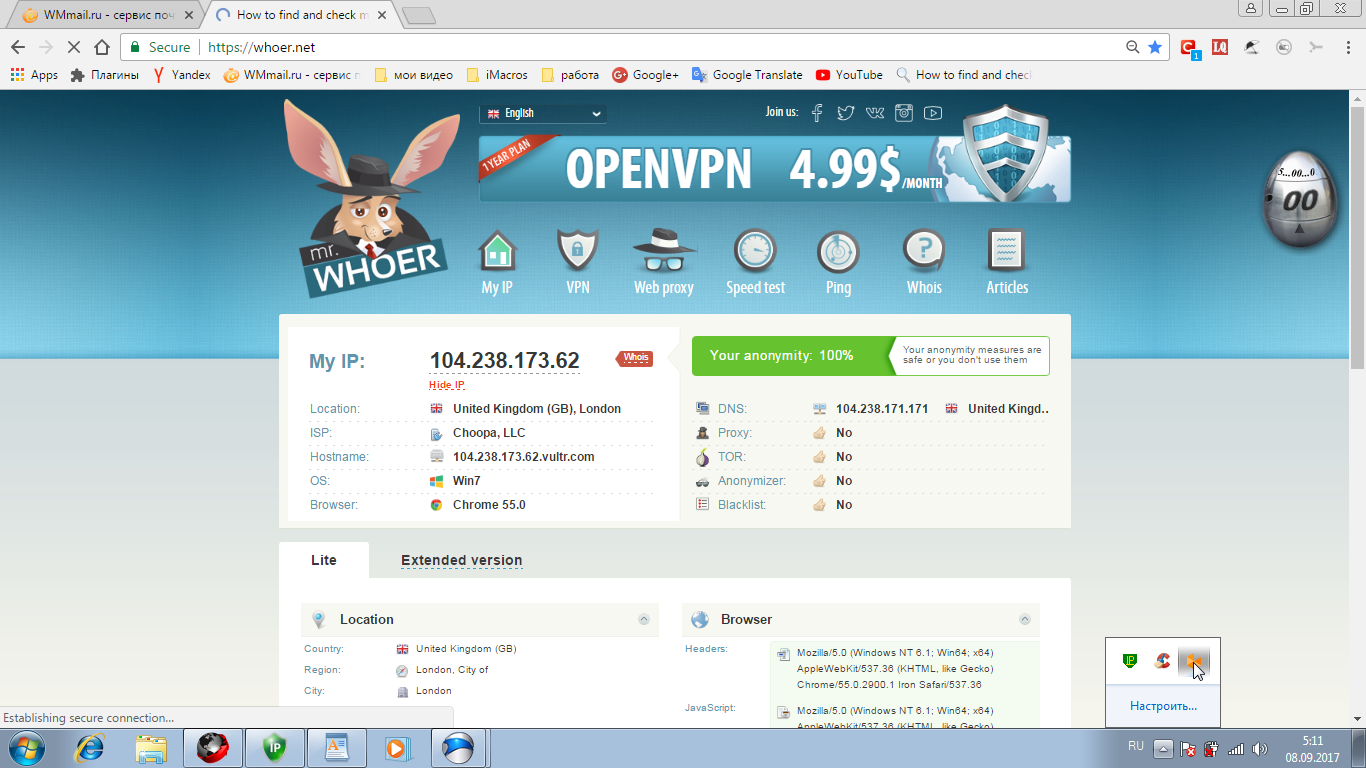Click the Your anonymity 100% bar

[x=790, y=356]
